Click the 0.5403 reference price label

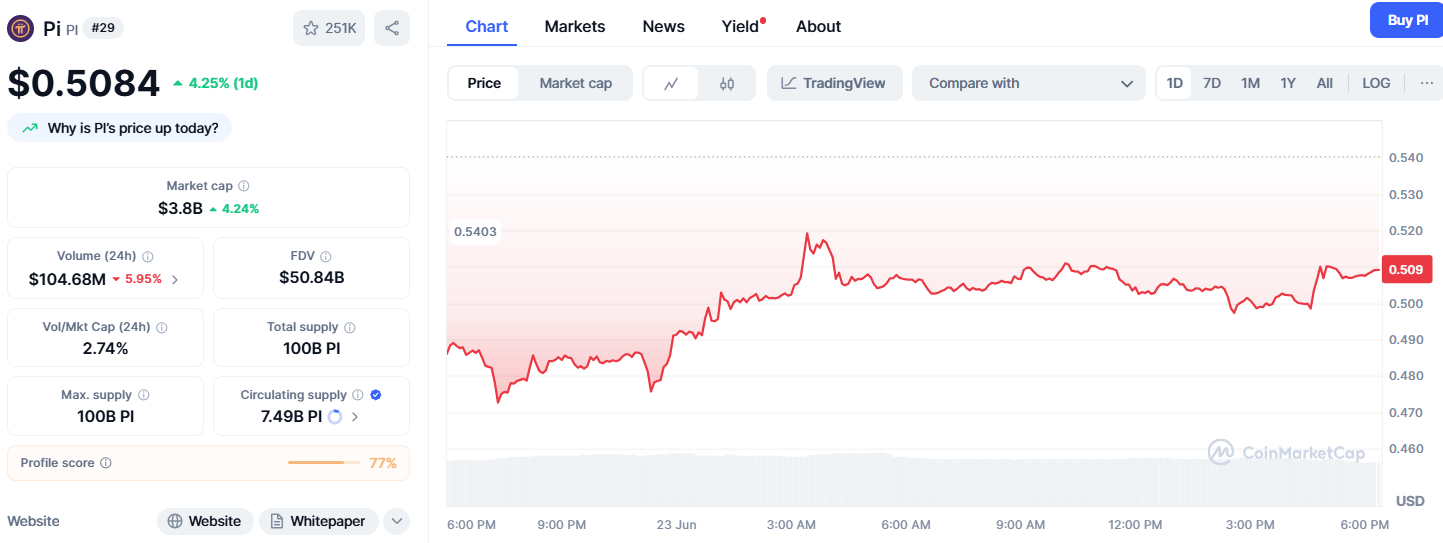[x=475, y=232]
